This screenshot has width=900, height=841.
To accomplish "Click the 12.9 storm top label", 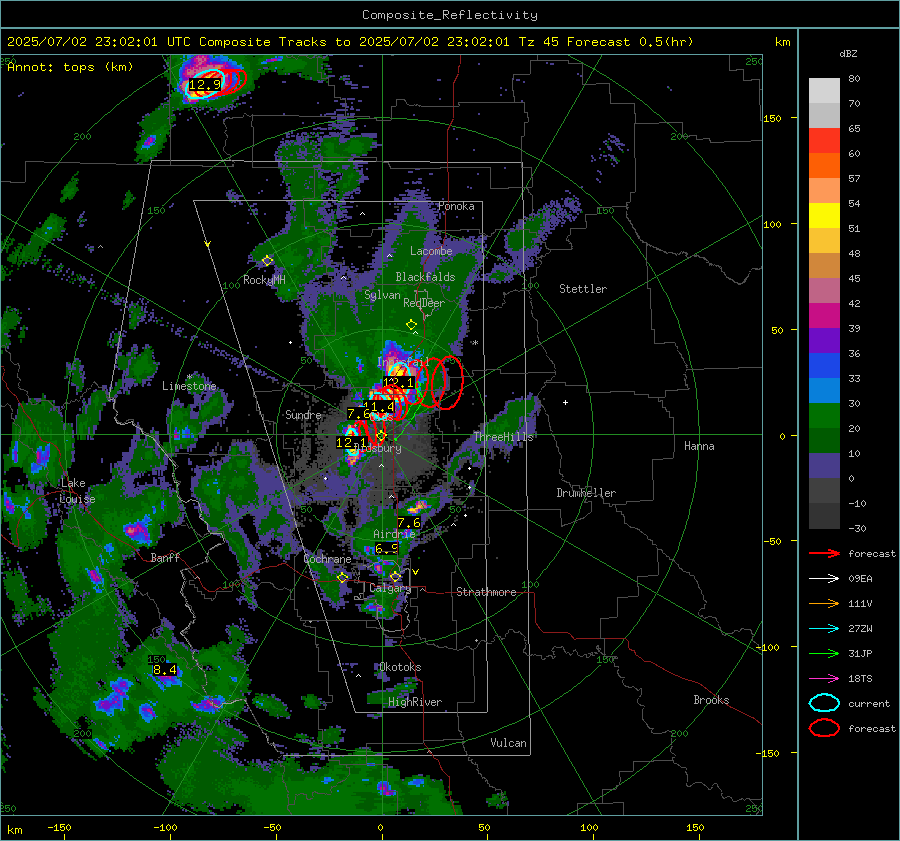I will click(x=205, y=85).
